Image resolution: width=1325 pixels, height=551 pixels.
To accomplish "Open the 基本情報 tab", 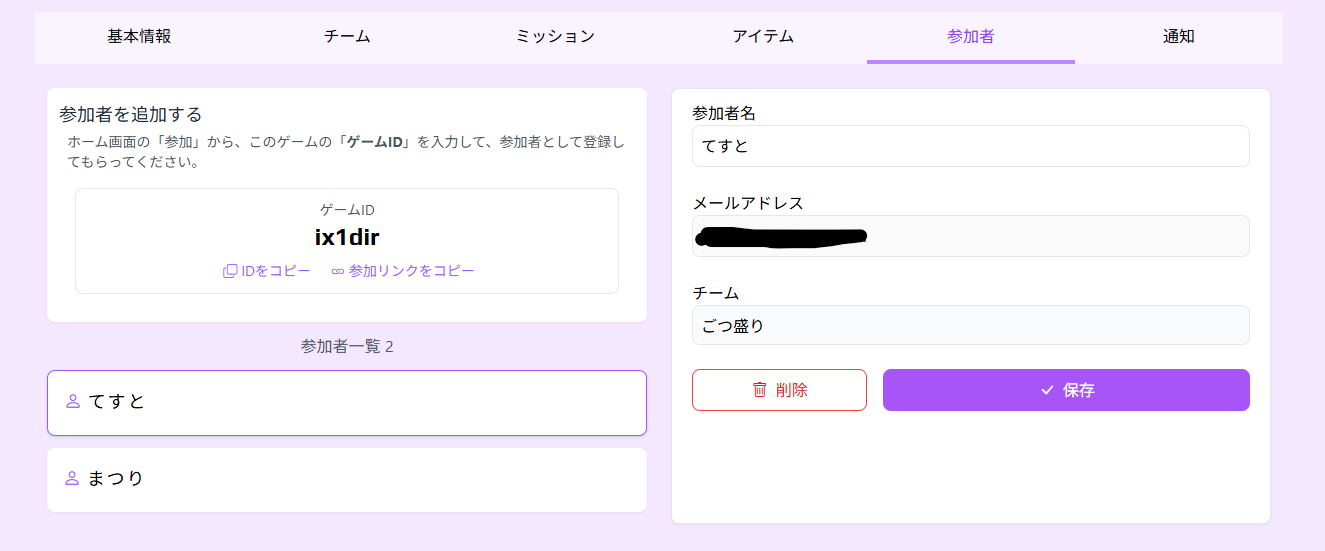I will [x=139, y=37].
